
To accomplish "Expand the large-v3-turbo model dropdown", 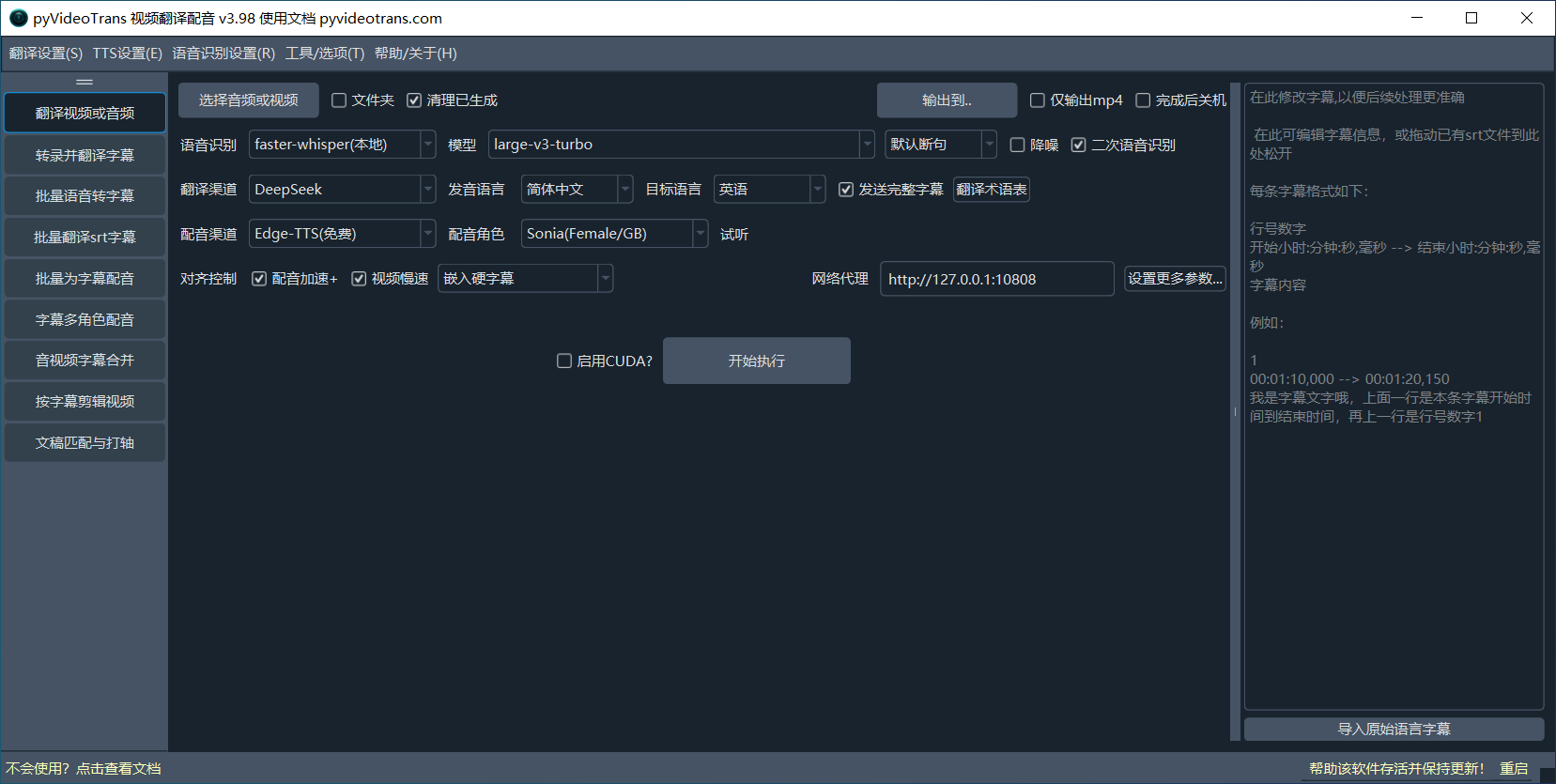I will point(681,145).
